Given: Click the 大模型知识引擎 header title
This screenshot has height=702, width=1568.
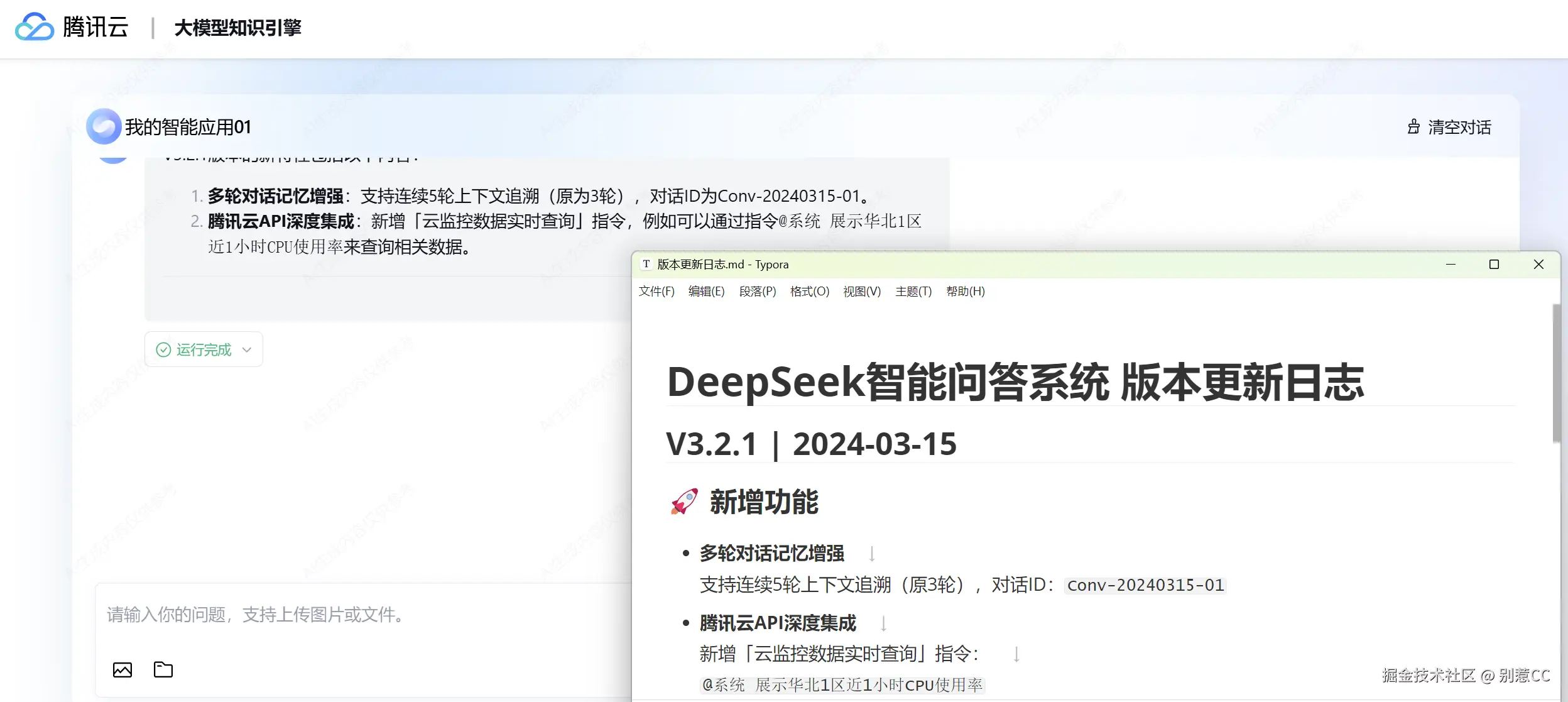Looking at the screenshot, I should click(238, 28).
